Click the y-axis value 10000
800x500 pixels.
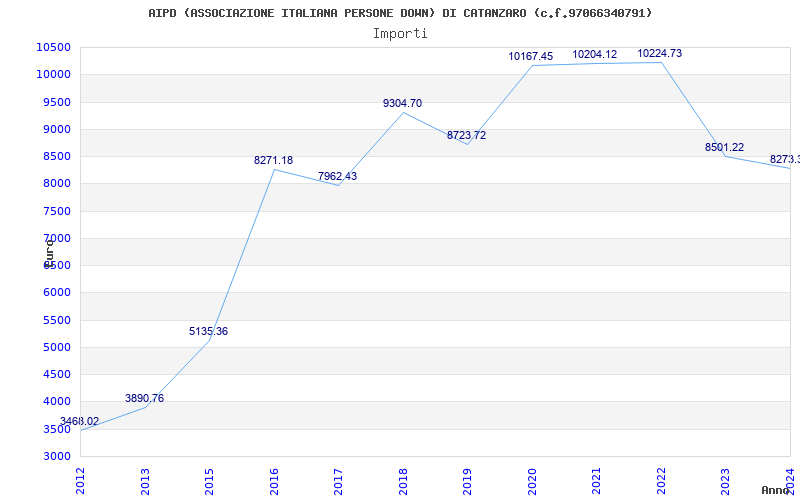(54, 74)
